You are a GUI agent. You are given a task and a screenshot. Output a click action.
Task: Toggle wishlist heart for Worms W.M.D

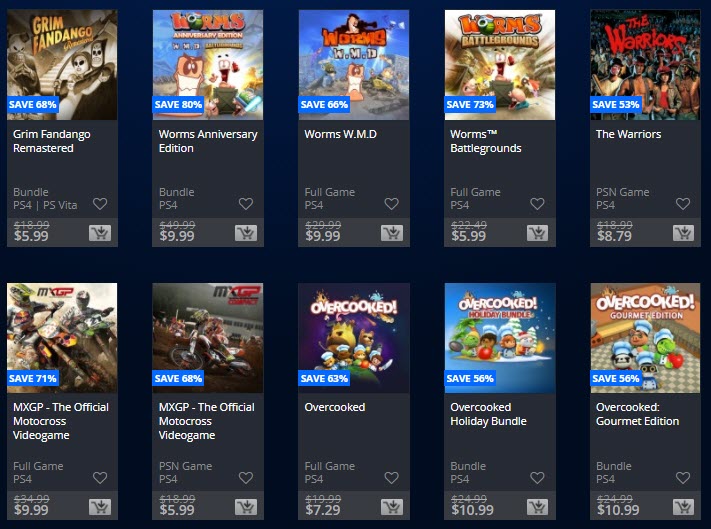tap(391, 204)
